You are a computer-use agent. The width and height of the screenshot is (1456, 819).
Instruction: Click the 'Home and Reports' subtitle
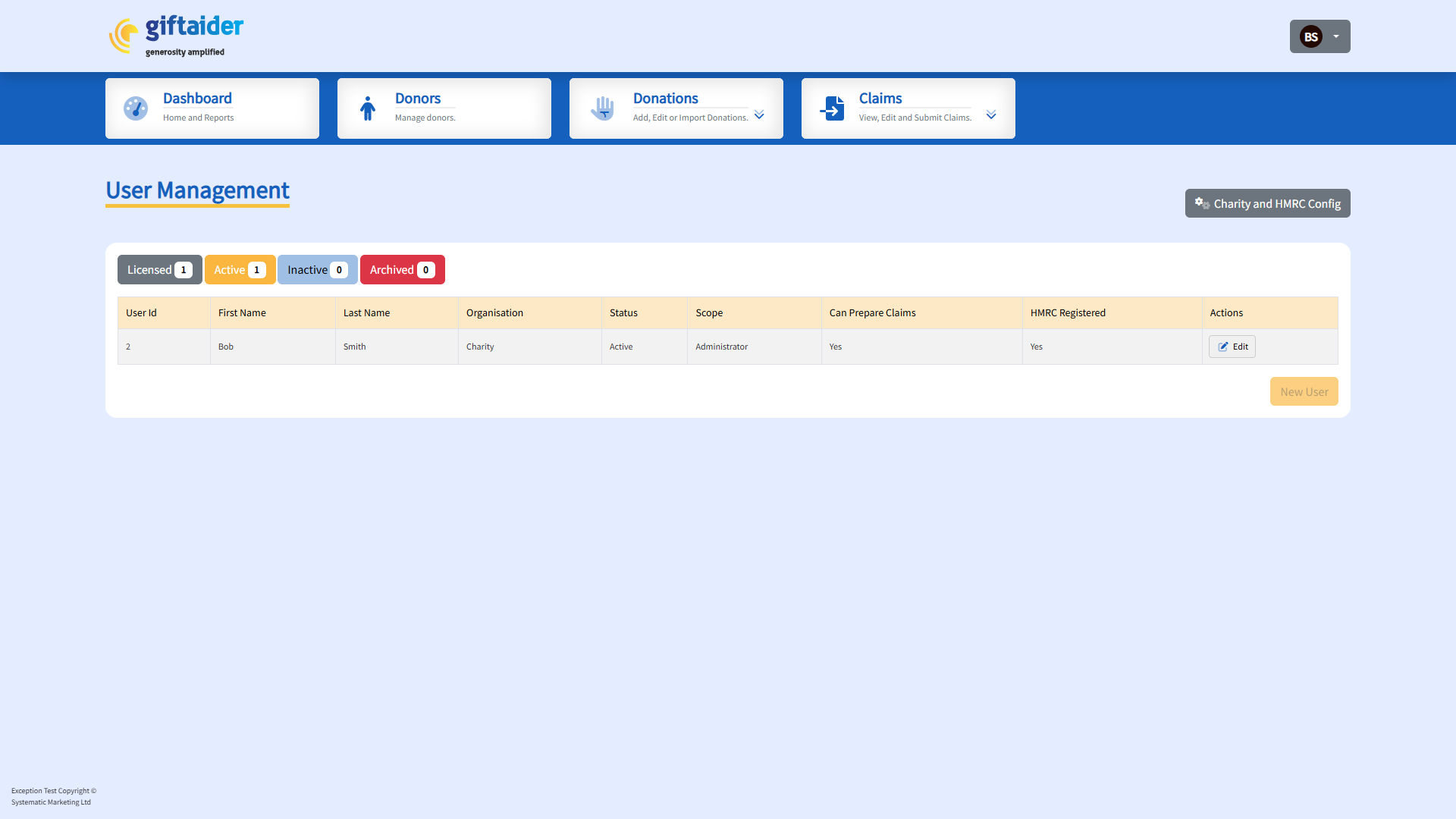point(198,118)
